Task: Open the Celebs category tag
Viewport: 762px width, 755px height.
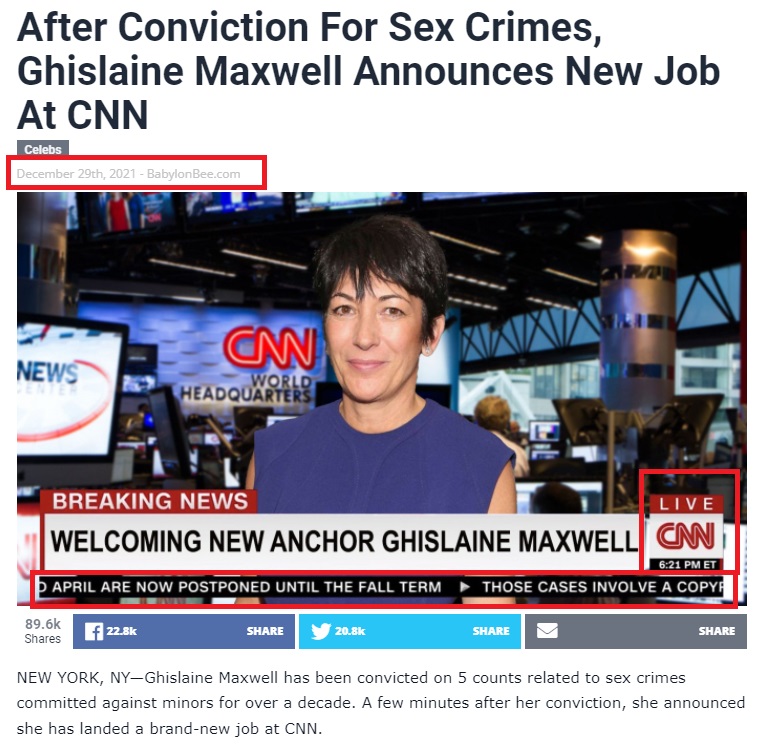Action: [43, 149]
